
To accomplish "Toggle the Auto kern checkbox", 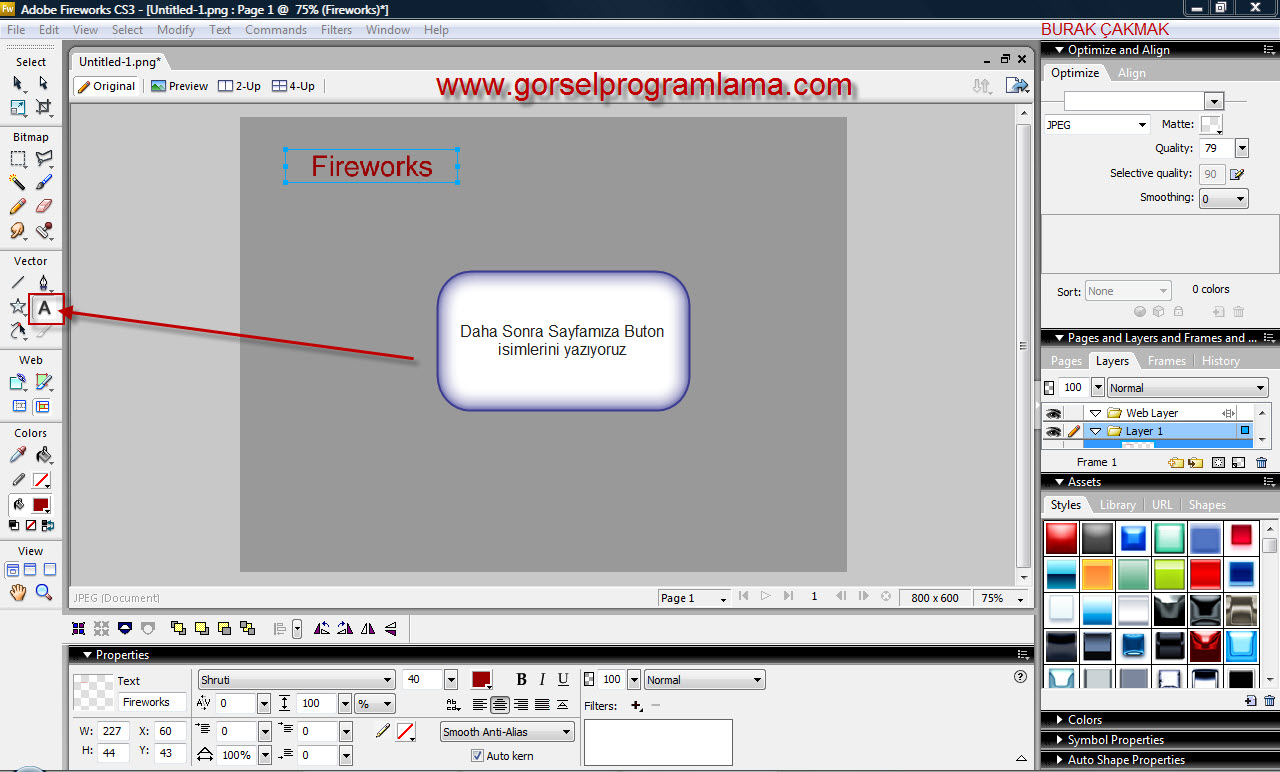I will [x=477, y=756].
